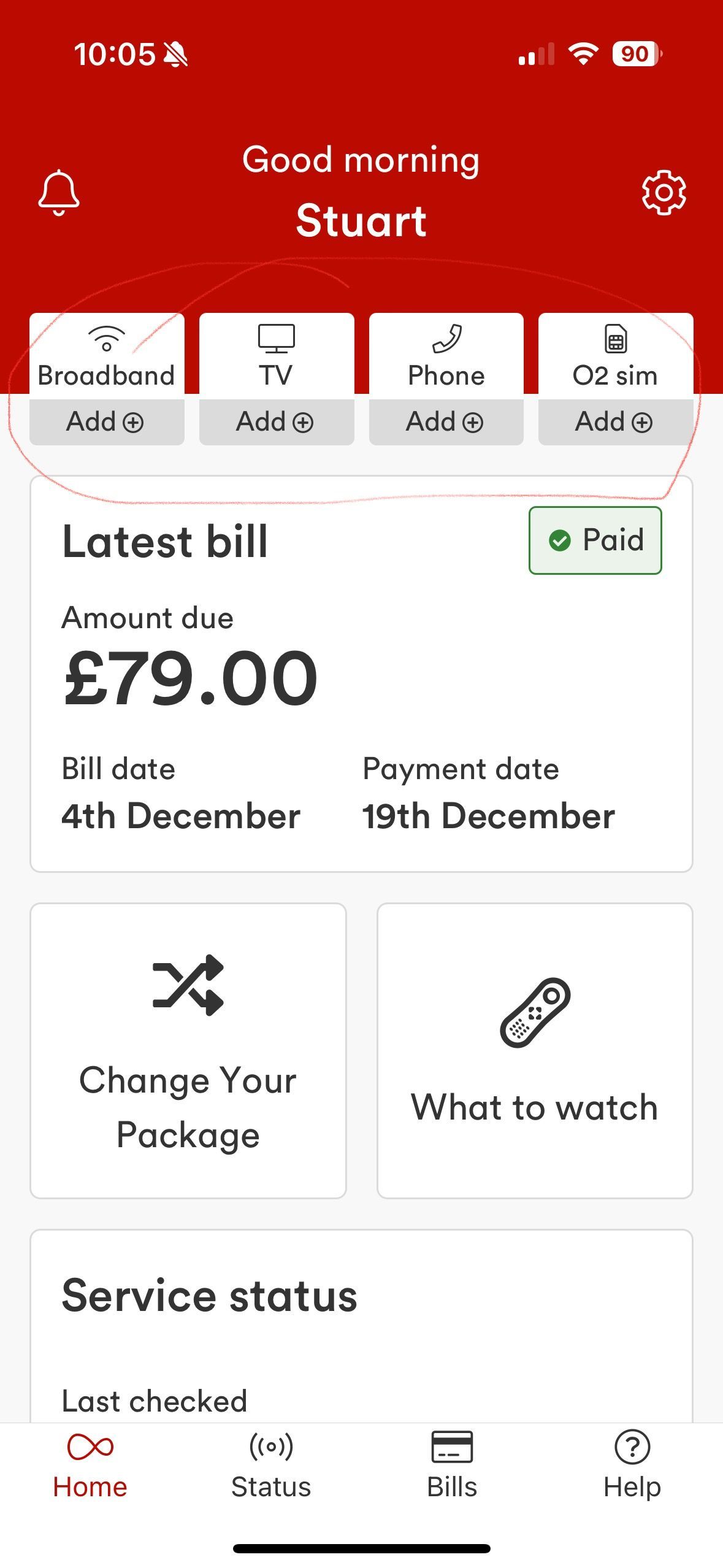The height and width of the screenshot is (1568, 723).
Task: Open the Service status card
Action: coord(361,1326)
